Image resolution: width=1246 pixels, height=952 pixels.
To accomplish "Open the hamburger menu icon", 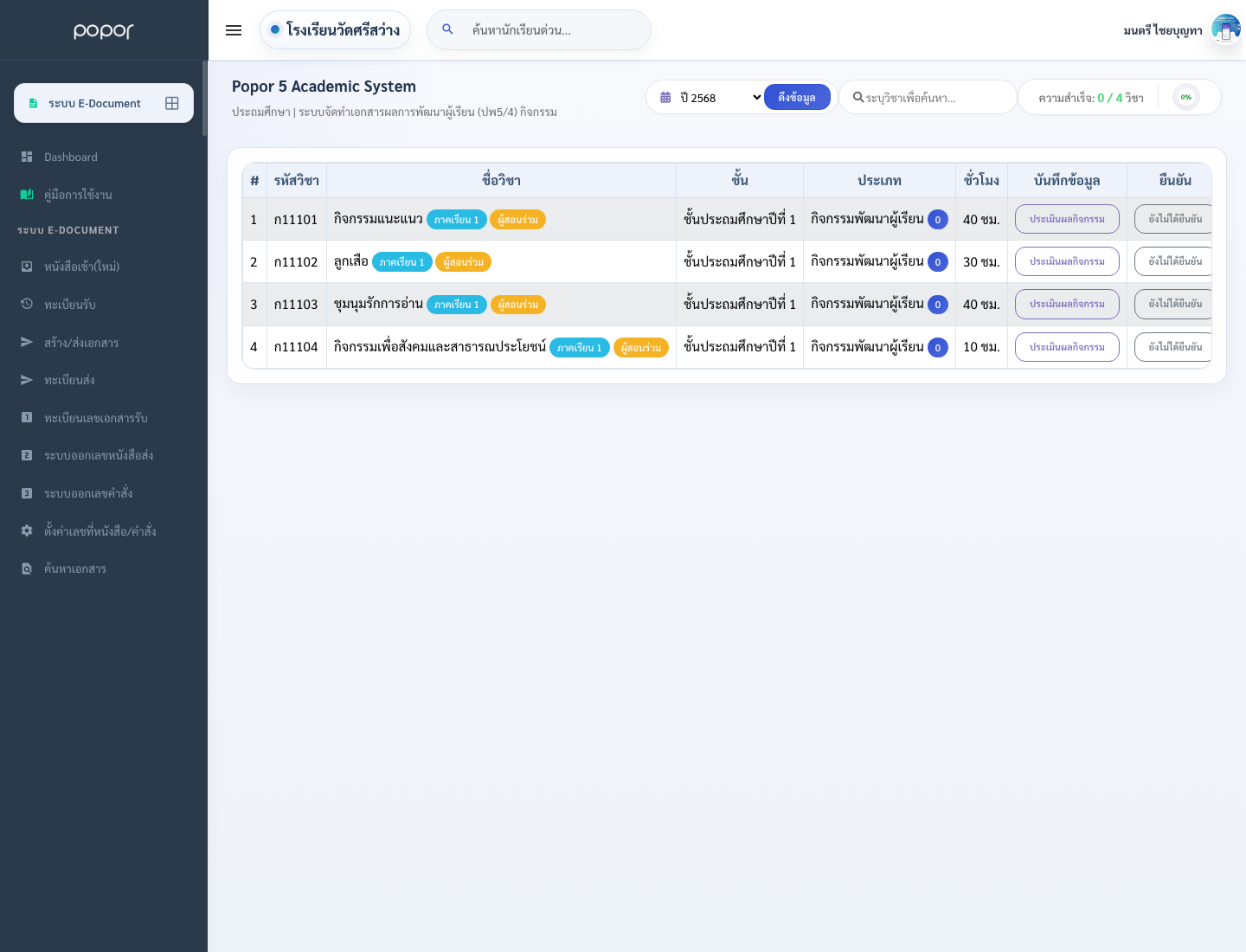I will [234, 30].
